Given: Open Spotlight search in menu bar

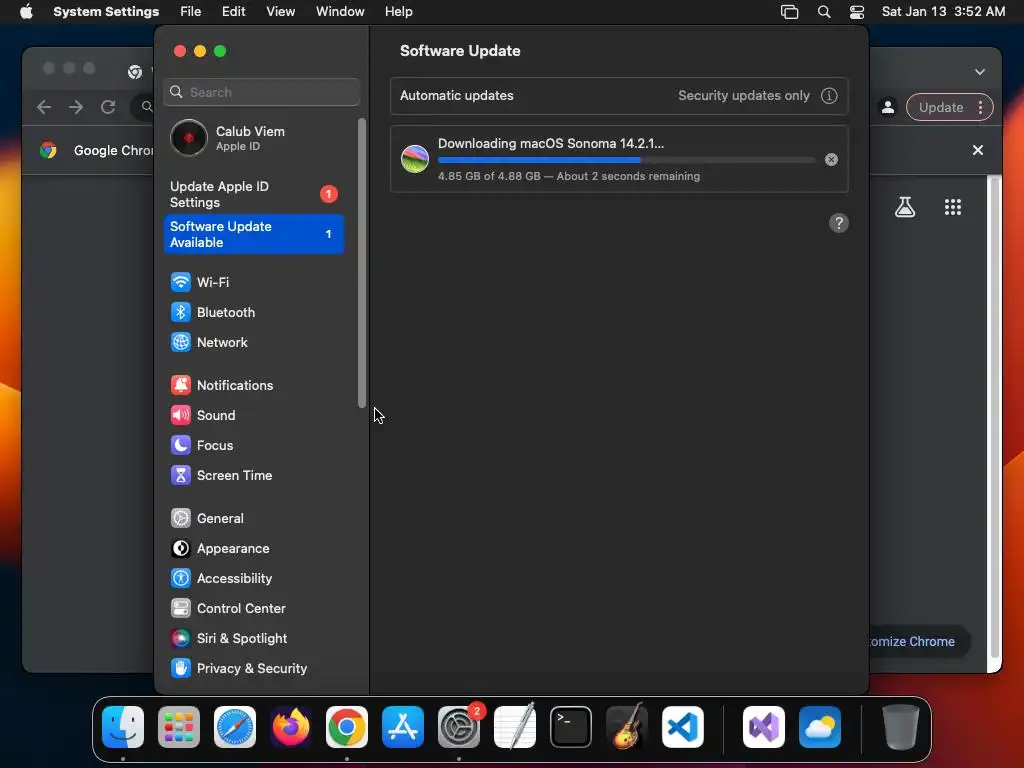Looking at the screenshot, I should coord(824,12).
